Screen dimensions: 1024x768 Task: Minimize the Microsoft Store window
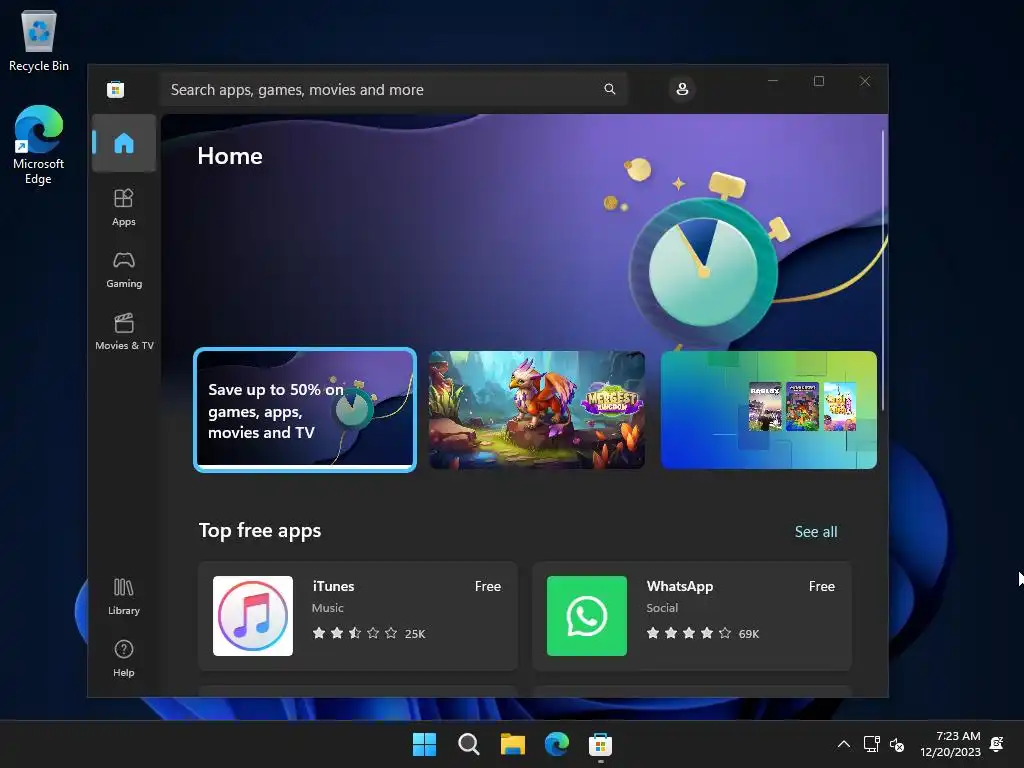tap(773, 81)
